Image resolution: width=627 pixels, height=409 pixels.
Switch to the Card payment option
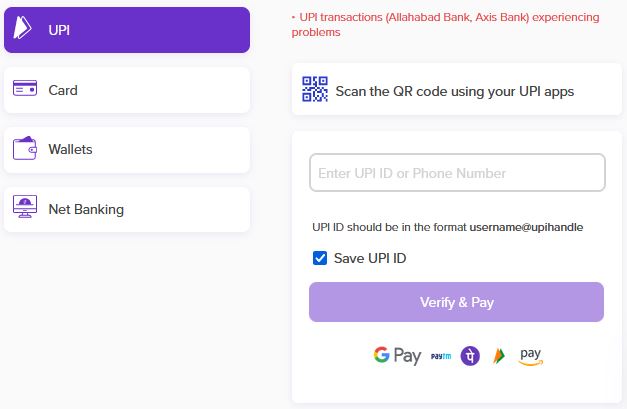click(127, 90)
